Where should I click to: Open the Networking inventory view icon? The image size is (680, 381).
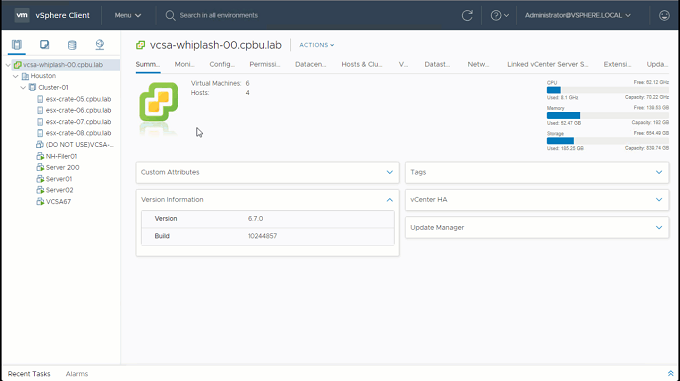tap(100, 45)
